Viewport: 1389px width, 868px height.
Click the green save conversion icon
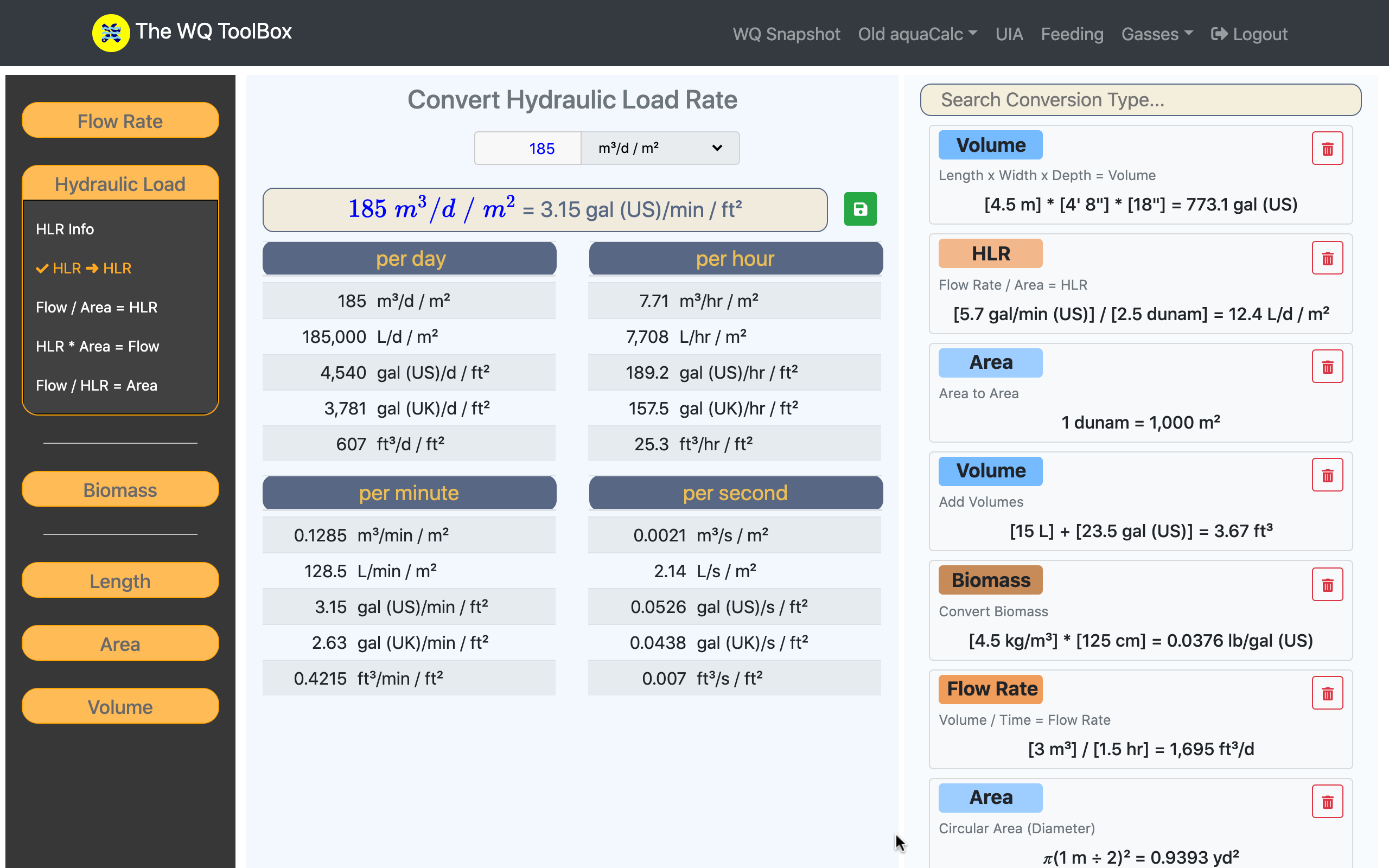pos(860,209)
